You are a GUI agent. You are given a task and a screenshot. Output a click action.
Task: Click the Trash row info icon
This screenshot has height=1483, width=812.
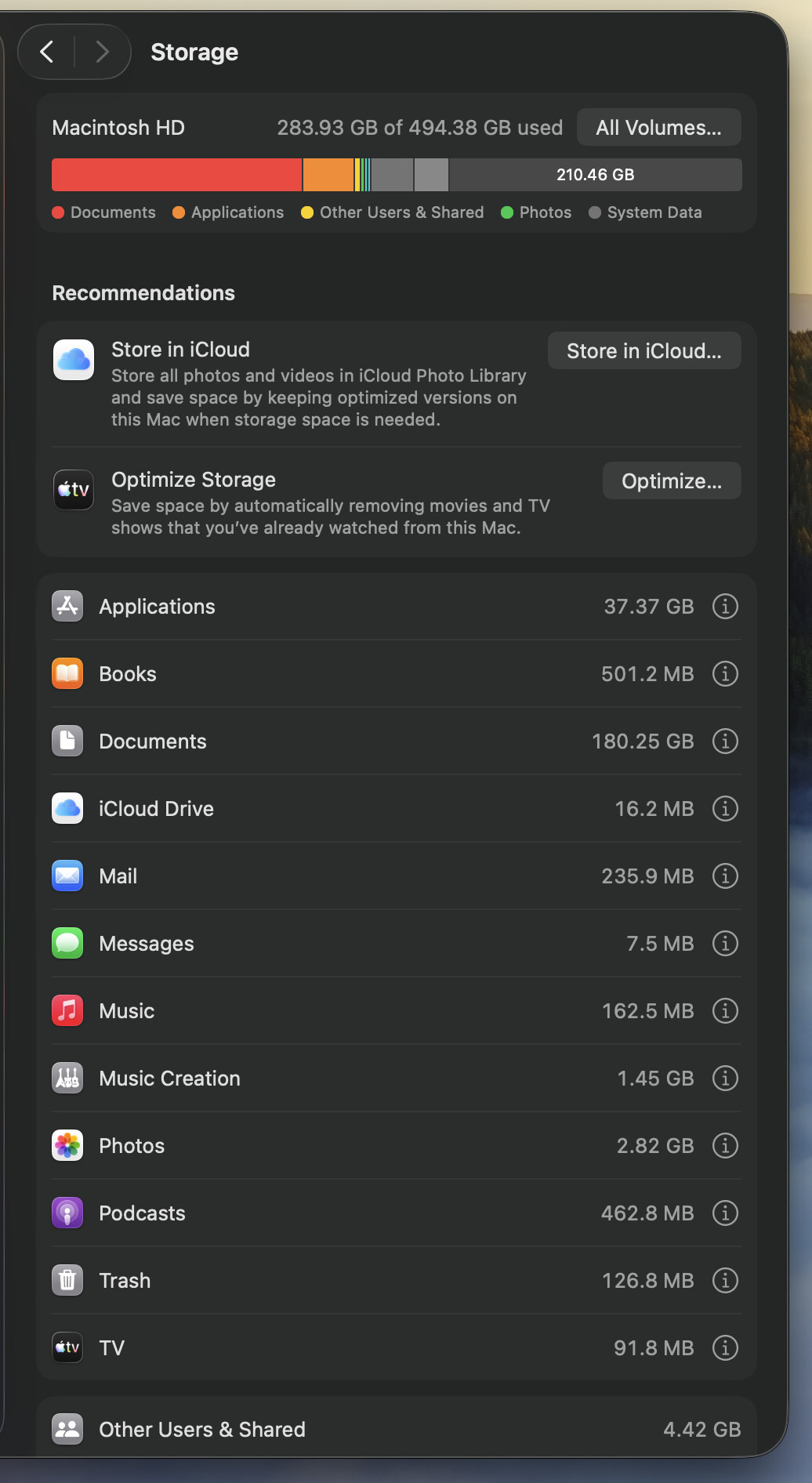[725, 1281]
